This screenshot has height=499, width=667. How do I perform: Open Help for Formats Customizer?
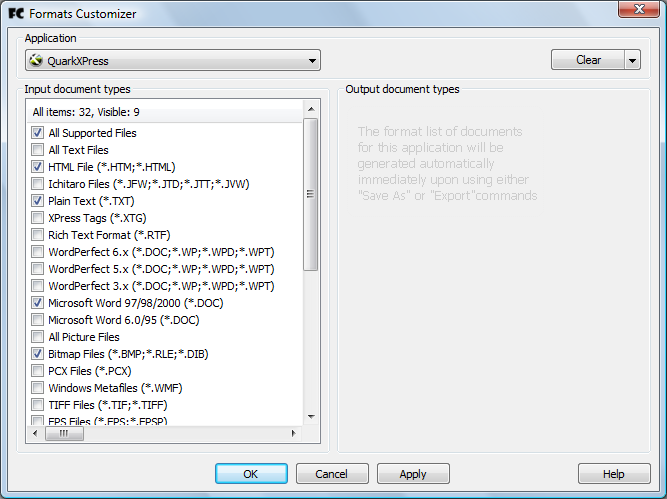613,474
